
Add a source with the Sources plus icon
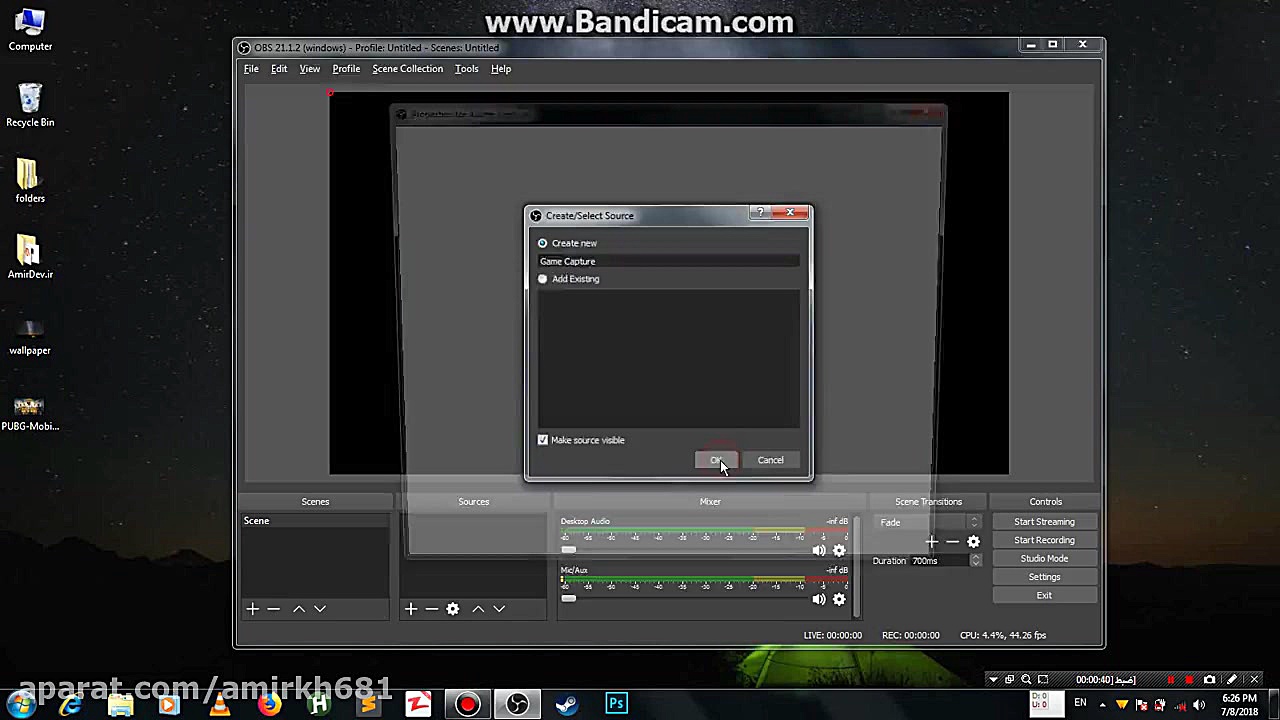(410, 609)
